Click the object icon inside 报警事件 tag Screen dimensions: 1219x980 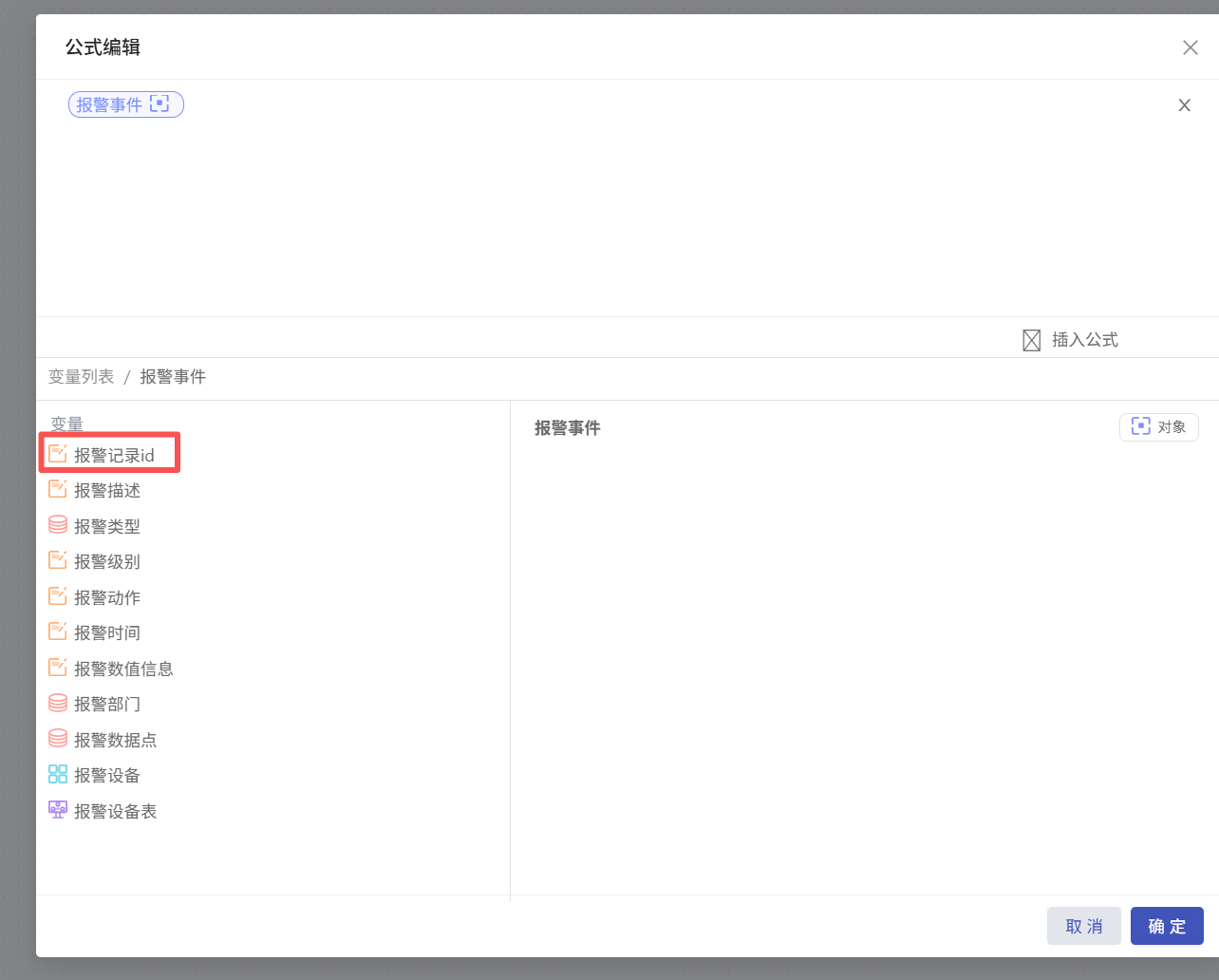(159, 104)
